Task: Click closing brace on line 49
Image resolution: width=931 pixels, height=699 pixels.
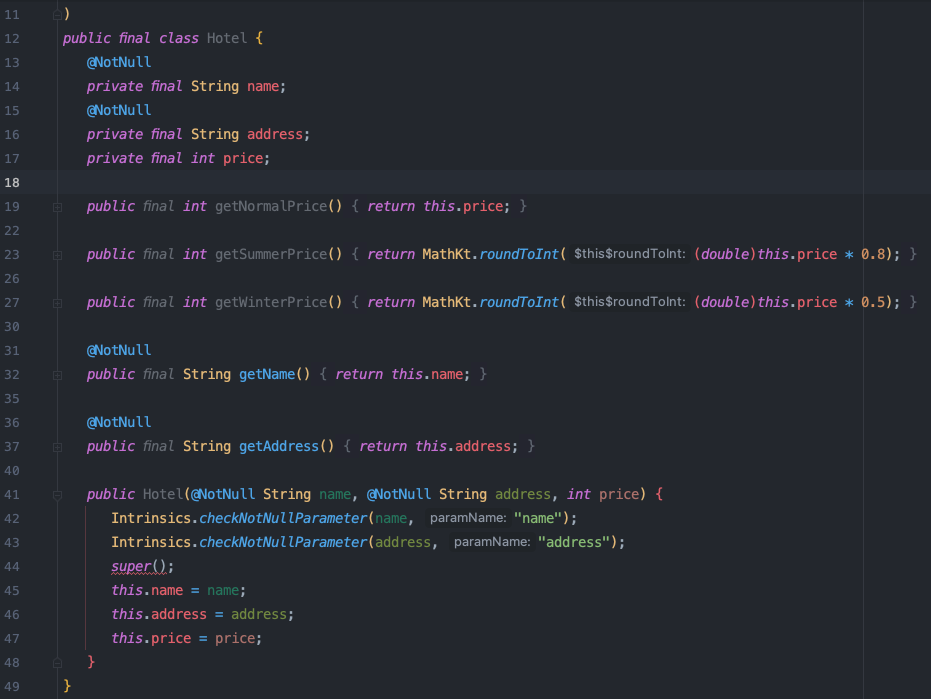Action: pyautogui.click(x=67, y=686)
